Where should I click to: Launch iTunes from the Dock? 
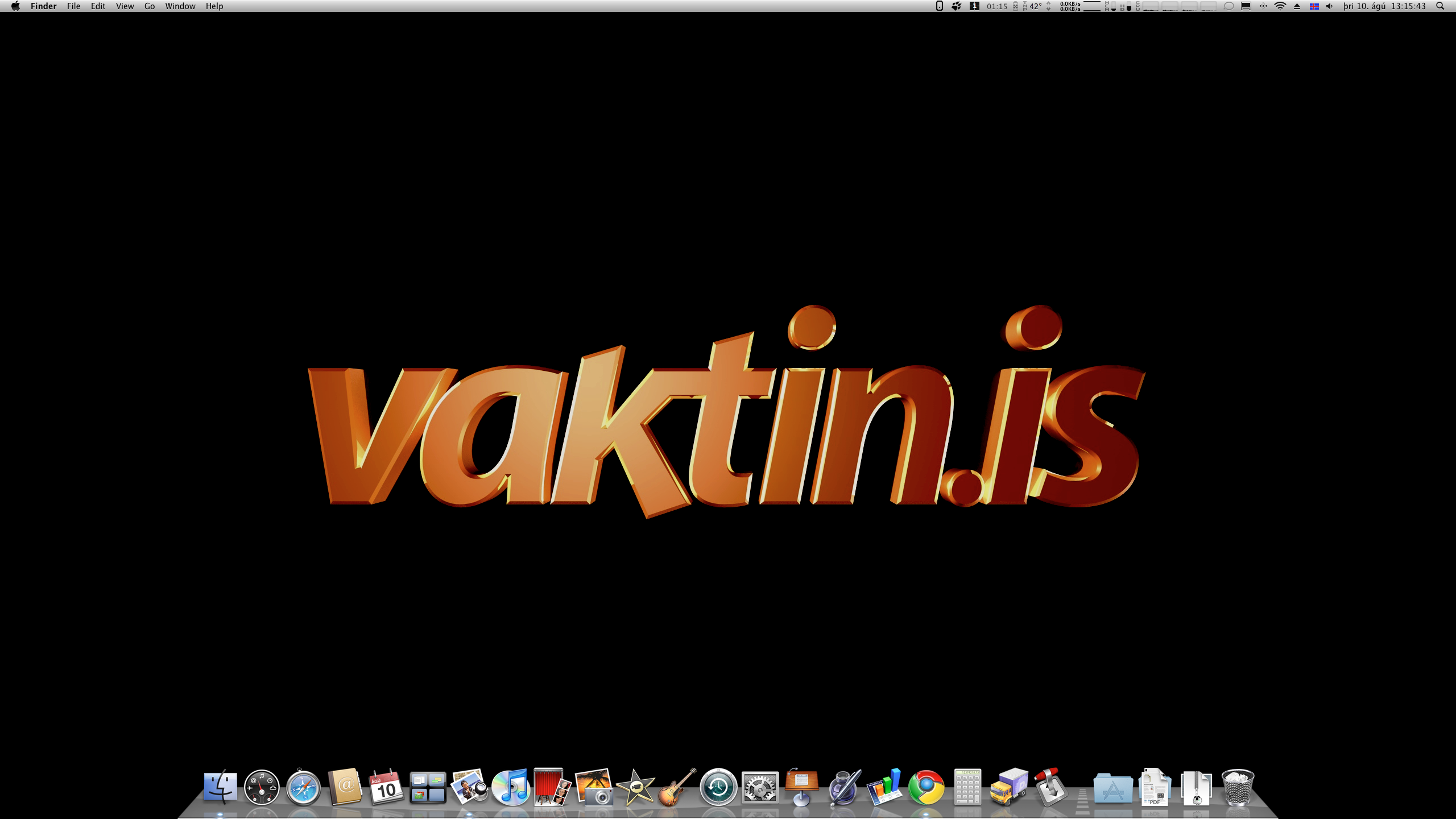(x=512, y=788)
